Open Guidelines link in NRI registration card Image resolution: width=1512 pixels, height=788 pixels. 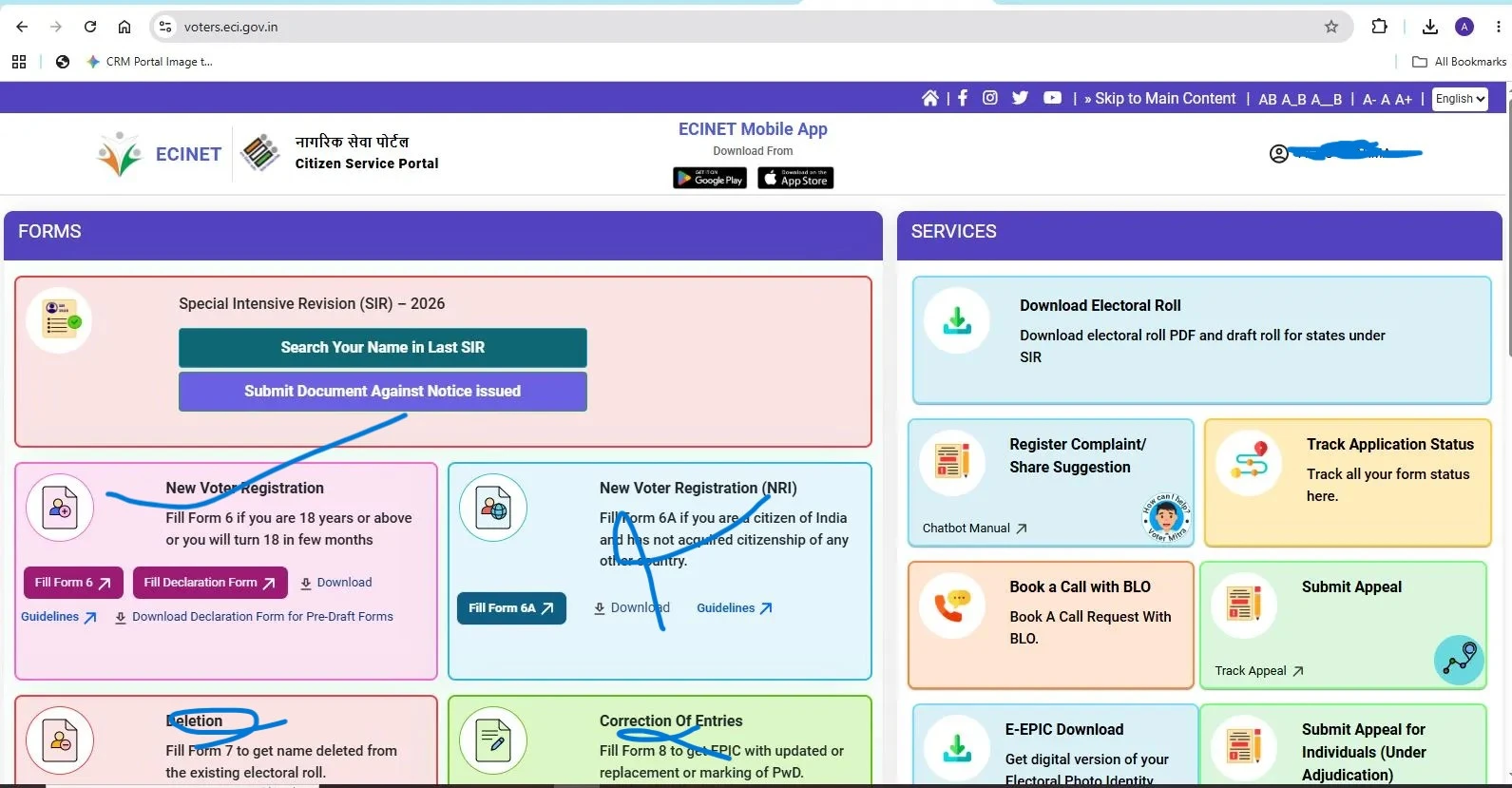[x=735, y=608]
